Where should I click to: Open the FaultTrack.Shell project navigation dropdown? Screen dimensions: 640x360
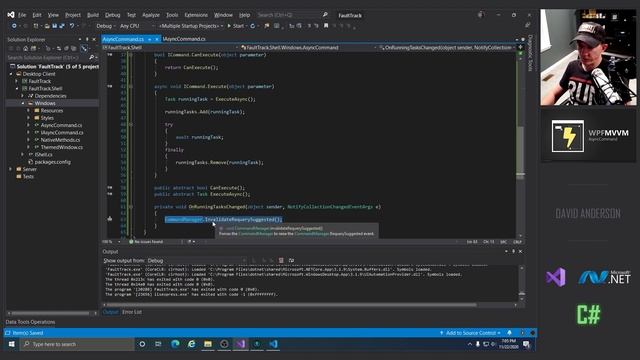[170, 47]
